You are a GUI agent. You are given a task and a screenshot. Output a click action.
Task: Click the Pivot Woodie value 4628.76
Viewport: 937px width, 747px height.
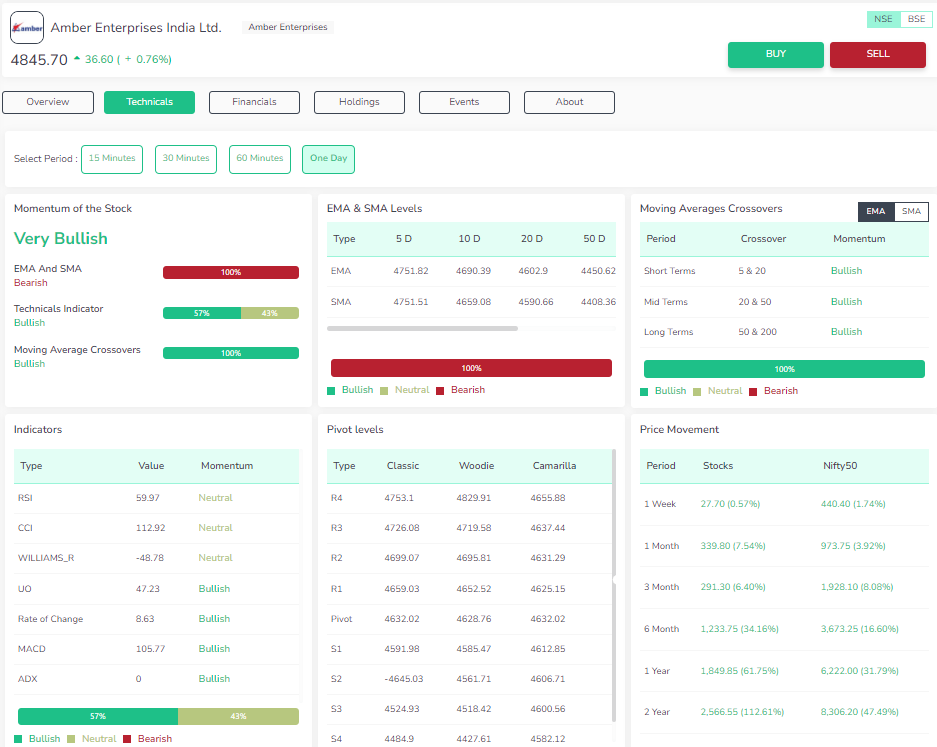tap(474, 619)
